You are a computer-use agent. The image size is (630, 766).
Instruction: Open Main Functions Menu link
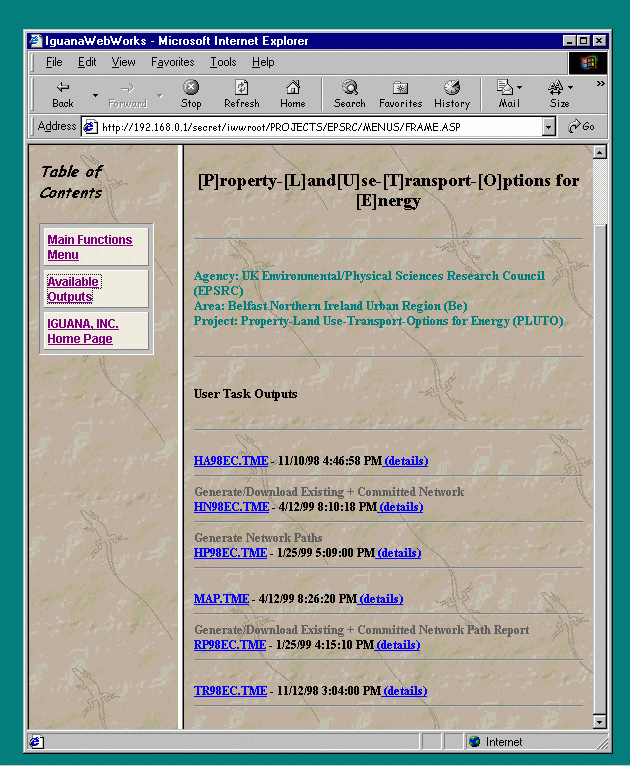tap(89, 247)
